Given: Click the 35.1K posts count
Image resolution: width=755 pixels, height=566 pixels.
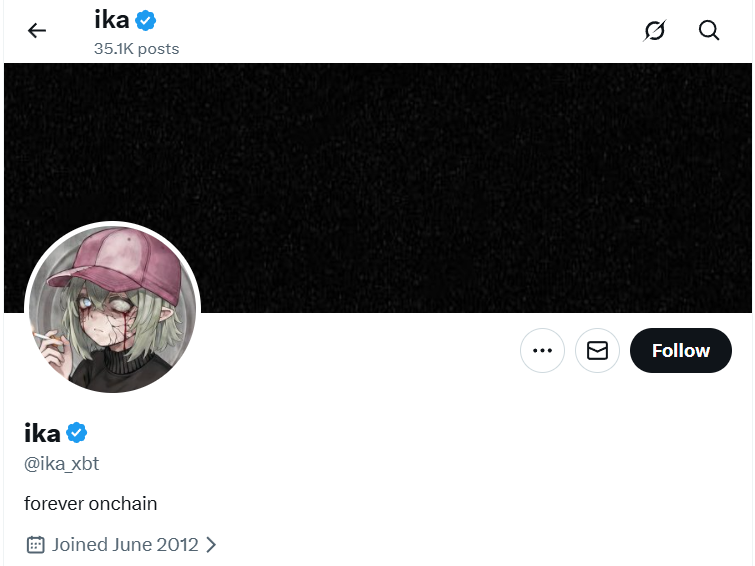Looking at the screenshot, I should (137, 48).
